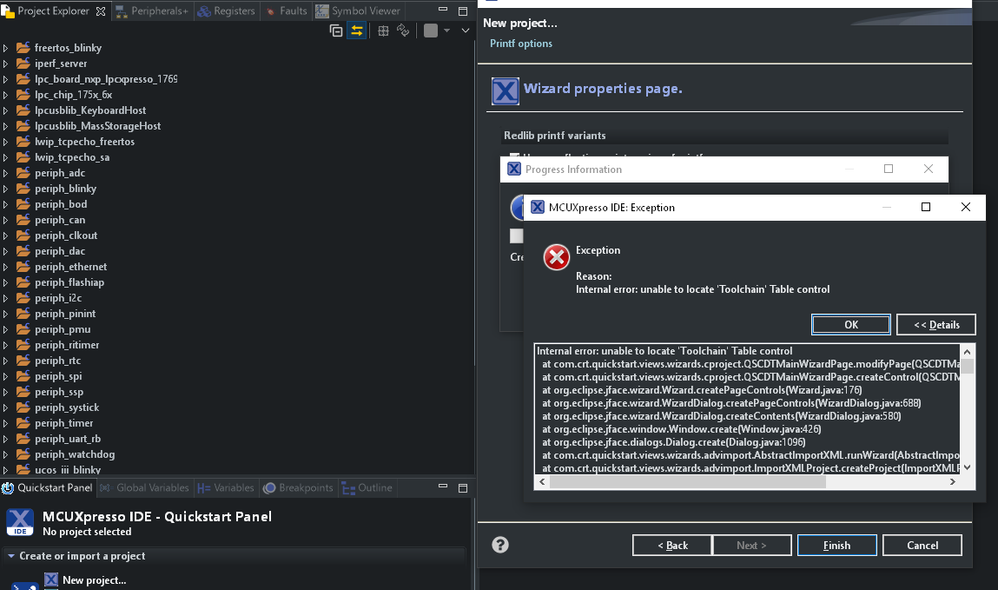Screen dimensions: 998x590
Task: Click the MCUXpresso IDE logo in Quickstart Panel
Action: coord(20,523)
